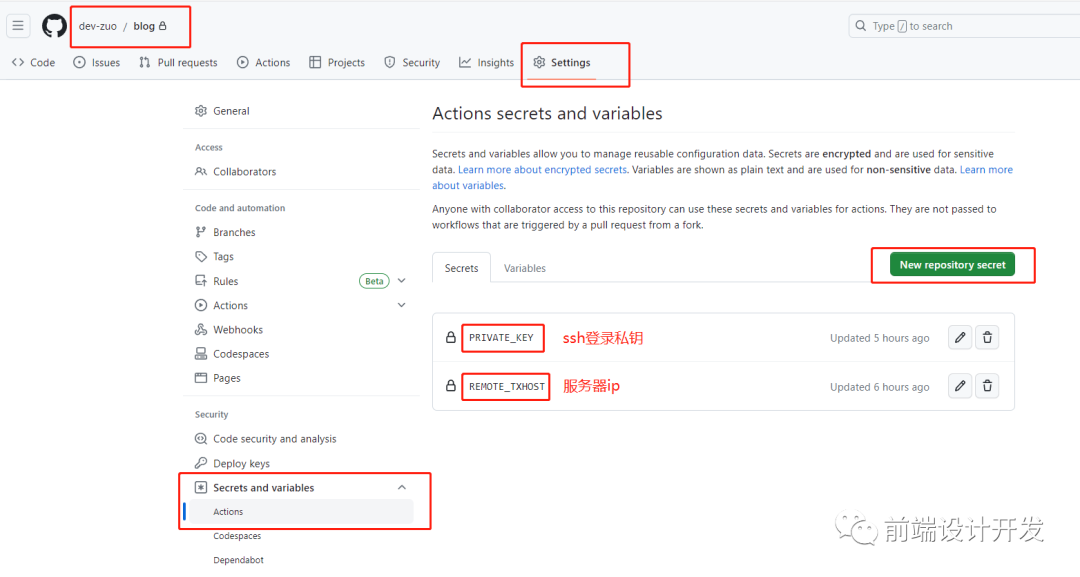1080x577 pixels.
Task: Open the Pull requests tab
Action: [178, 63]
